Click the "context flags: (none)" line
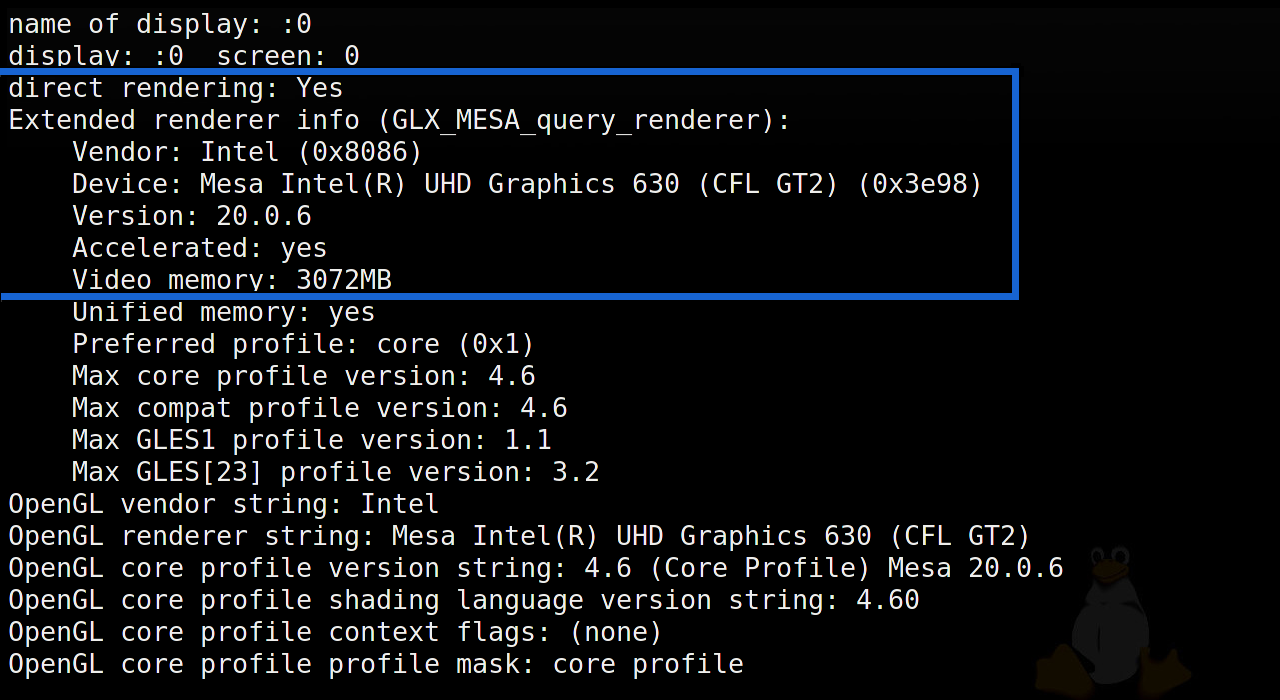The width and height of the screenshot is (1280, 700). click(x=335, y=632)
